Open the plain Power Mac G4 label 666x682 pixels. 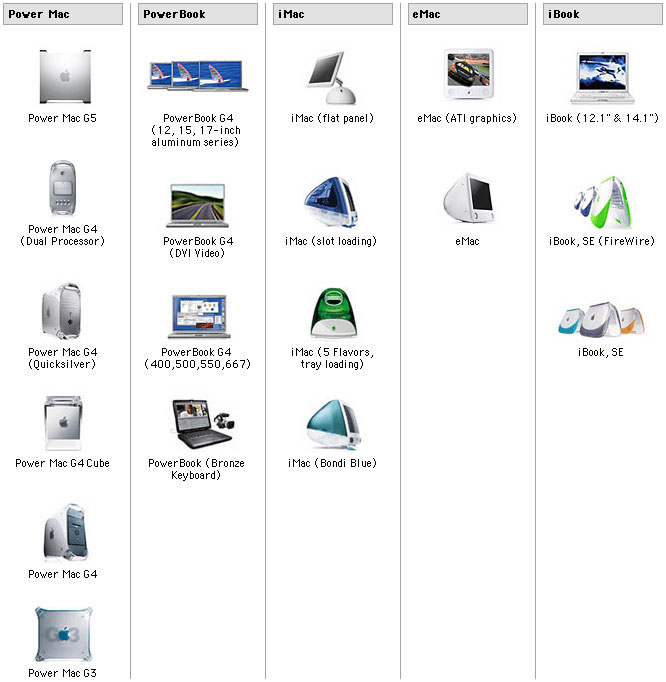[63, 574]
